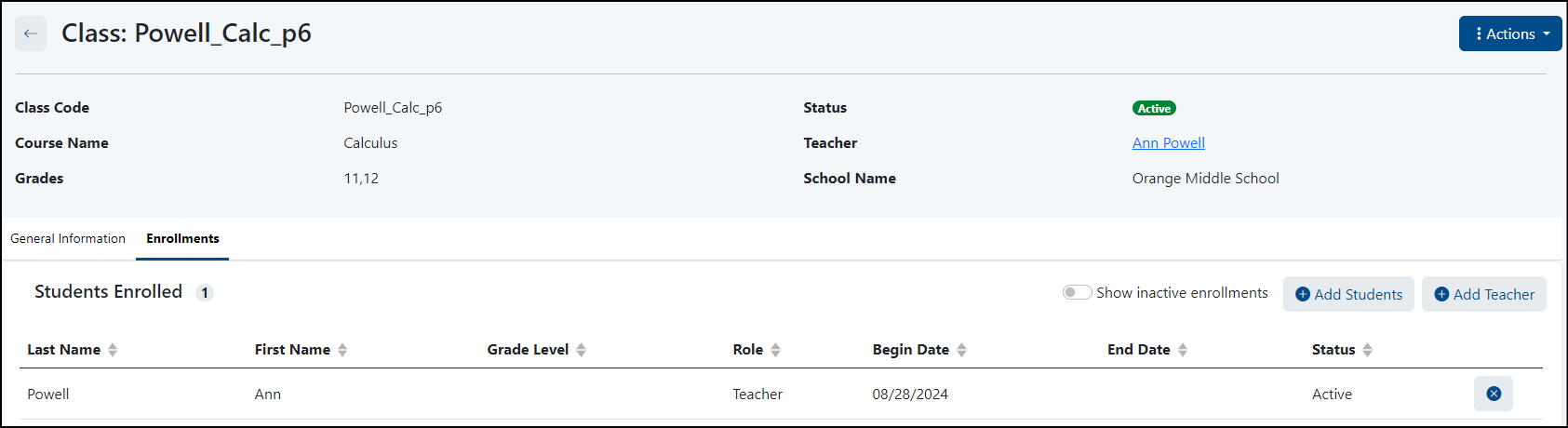Viewport: 1568px width, 428px height.
Task: Open the Actions dropdown menu
Action: (1509, 33)
